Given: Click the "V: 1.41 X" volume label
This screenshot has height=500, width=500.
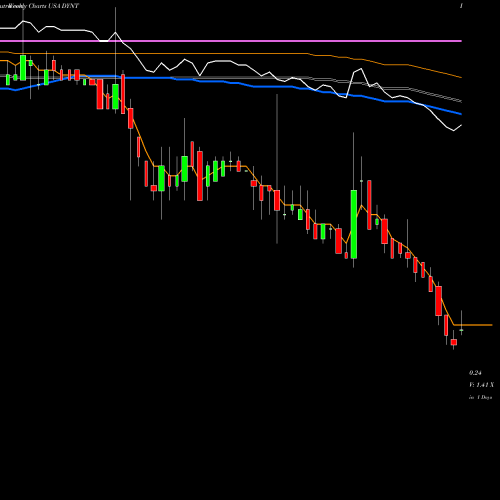Looking at the screenshot, I should click(481, 385).
